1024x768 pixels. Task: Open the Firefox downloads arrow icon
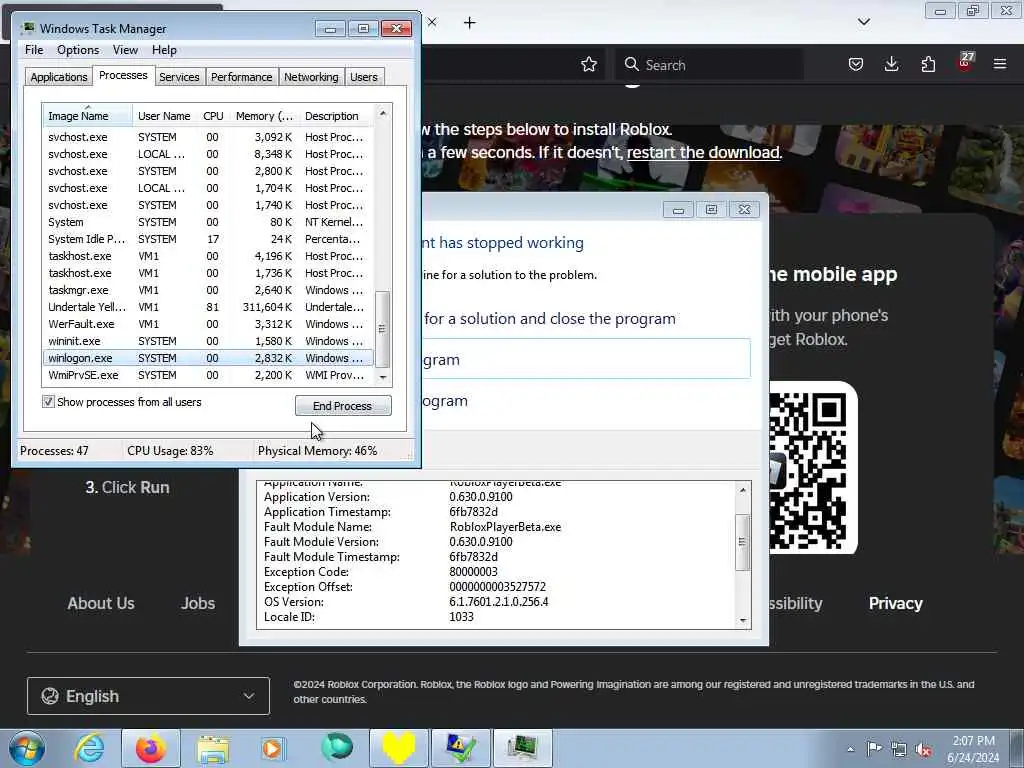891,64
